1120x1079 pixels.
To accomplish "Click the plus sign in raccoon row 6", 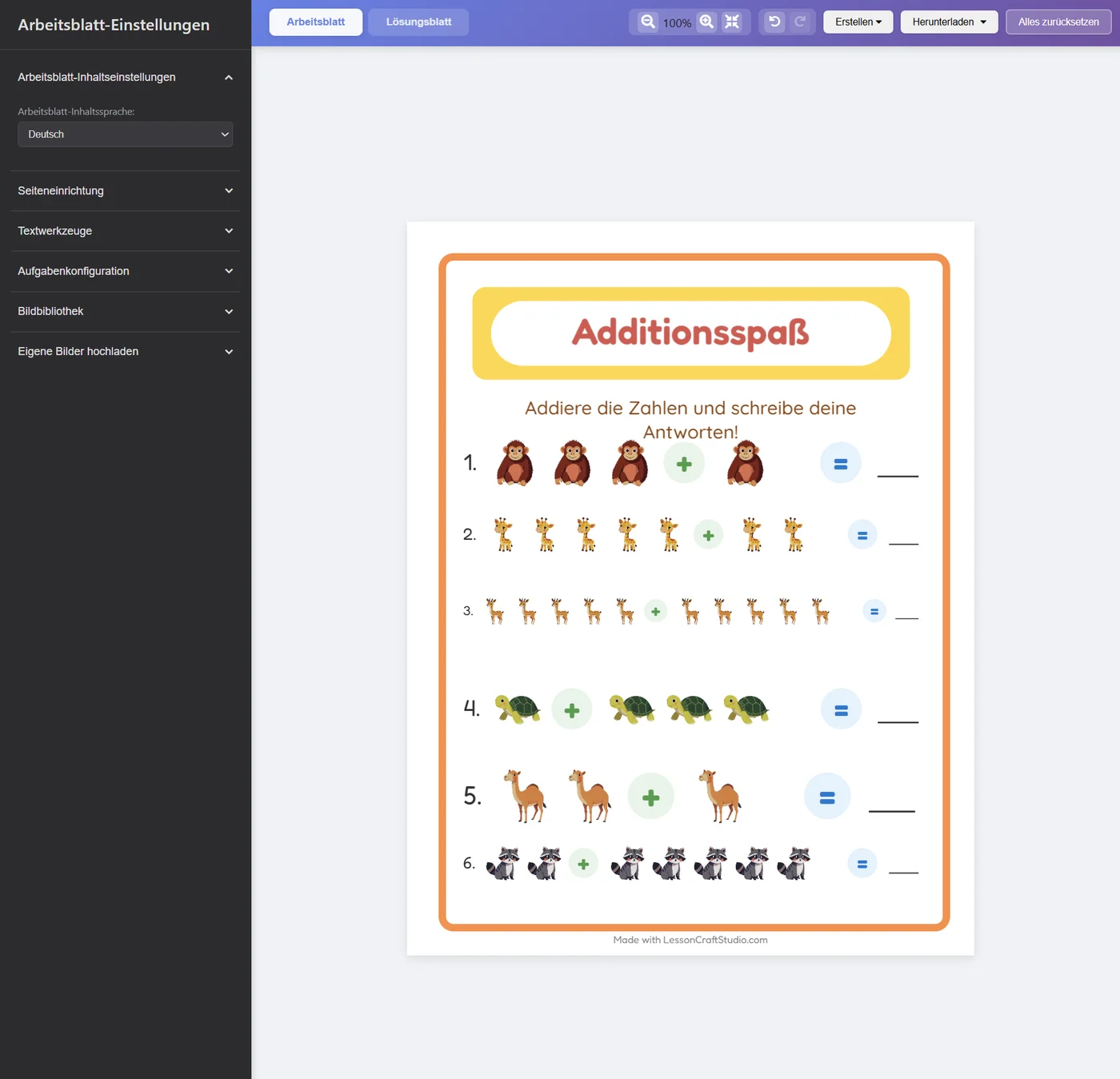I will coord(583,863).
